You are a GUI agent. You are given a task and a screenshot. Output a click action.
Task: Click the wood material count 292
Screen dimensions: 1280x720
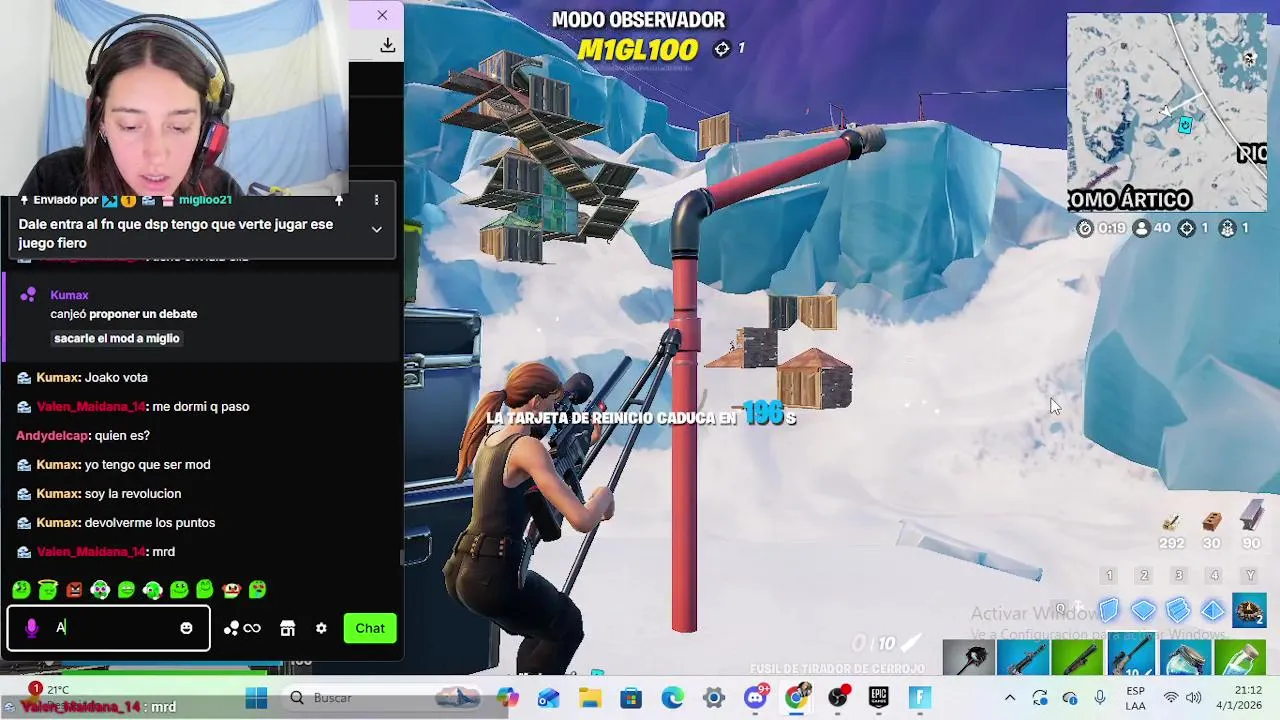[1171, 543]
